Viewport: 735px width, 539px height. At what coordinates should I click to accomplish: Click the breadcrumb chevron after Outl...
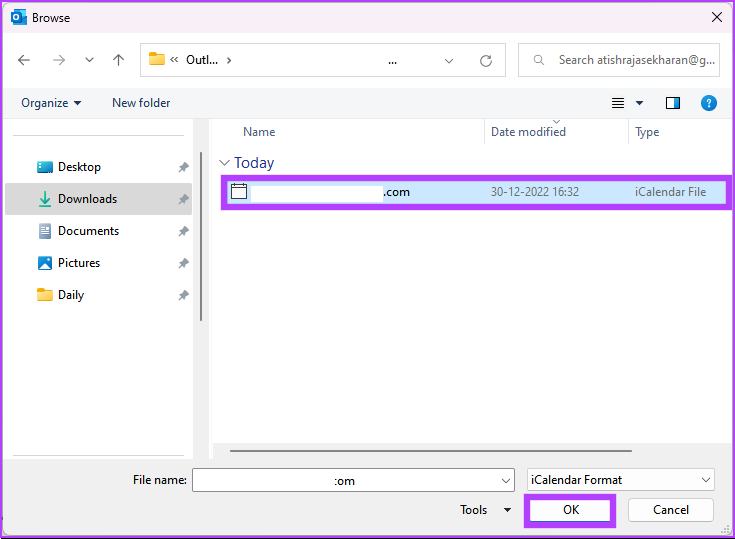point(229,60)
